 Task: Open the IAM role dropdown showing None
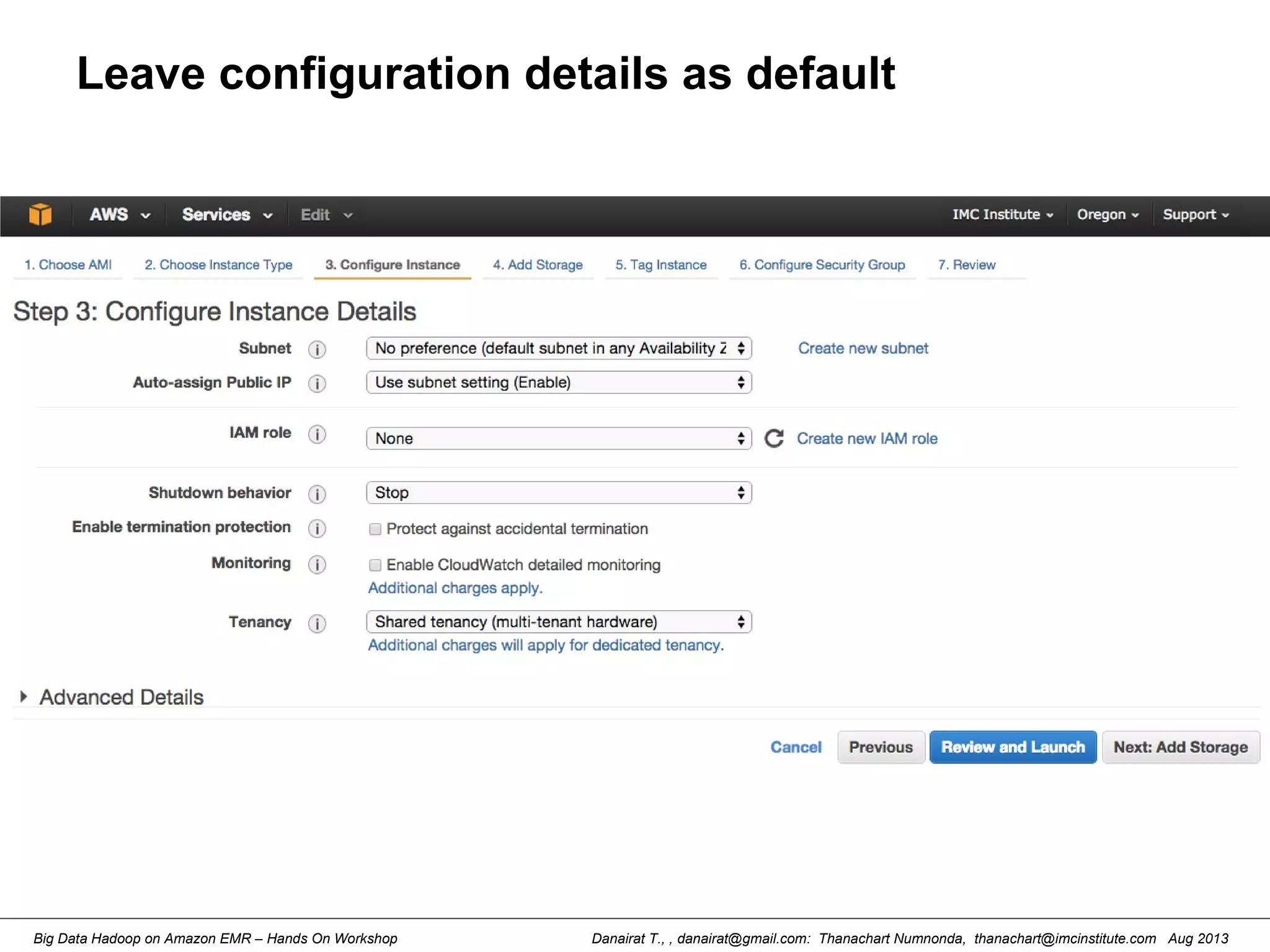pyautogui.click(x=559, y=438)
